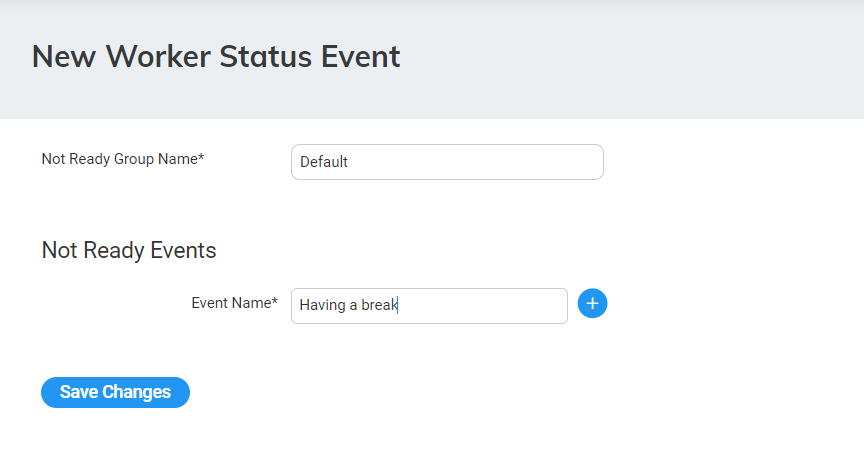The width and height of the screenshot is (864, 453).
Task: Click the 'Not Ready Group Name*' label
Action: point(123,159)
